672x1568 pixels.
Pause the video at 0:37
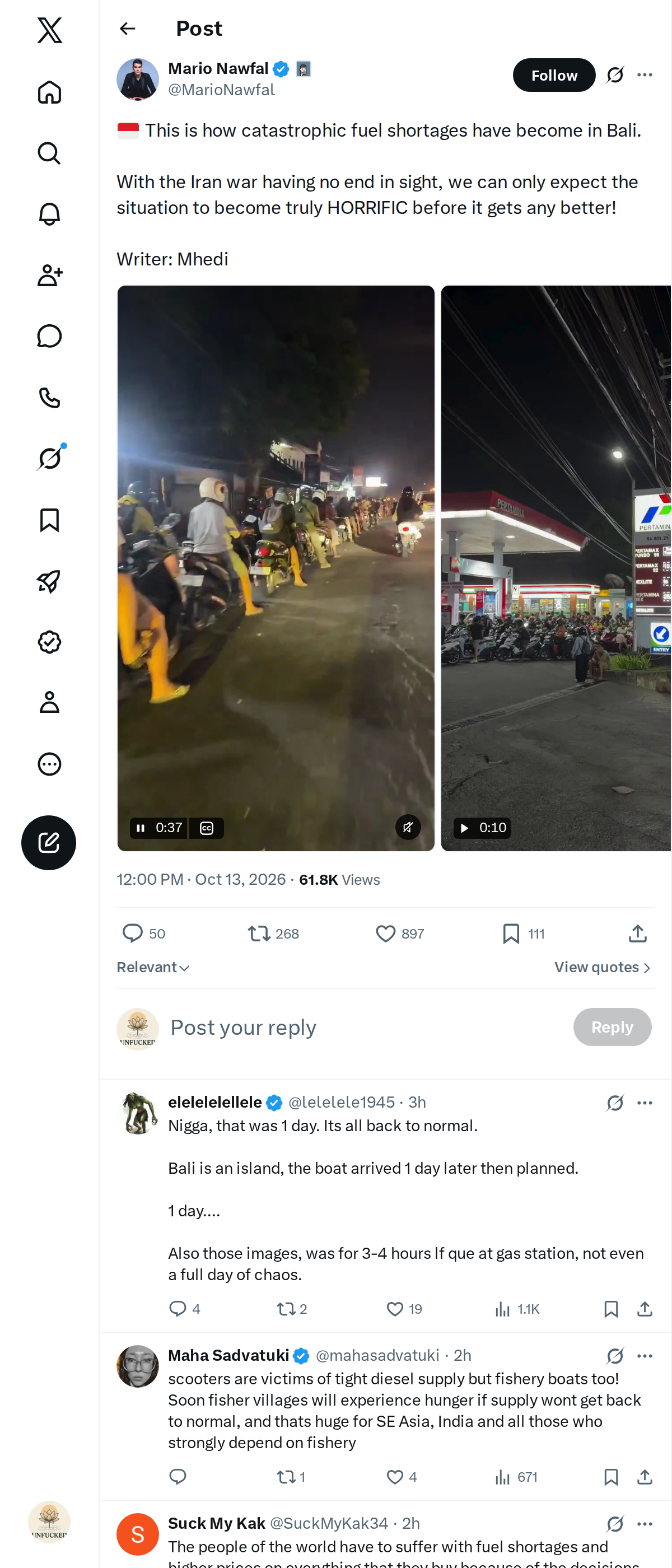(x=141, y=828)
